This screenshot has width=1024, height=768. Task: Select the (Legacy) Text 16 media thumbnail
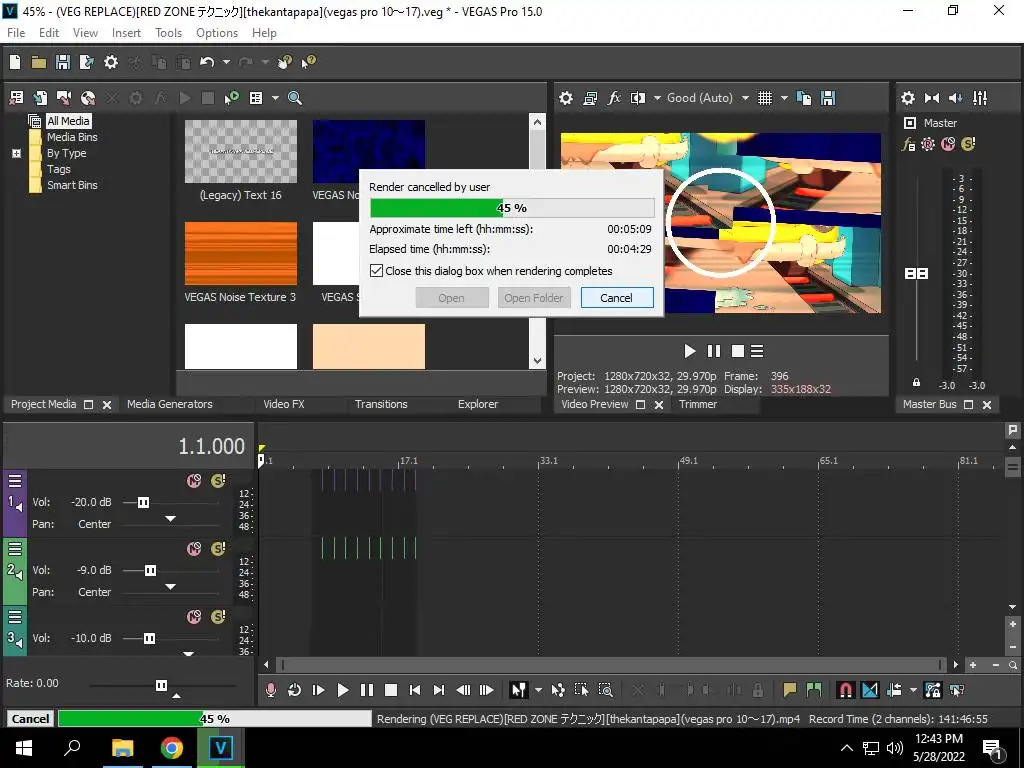click(x=240, y=152)
